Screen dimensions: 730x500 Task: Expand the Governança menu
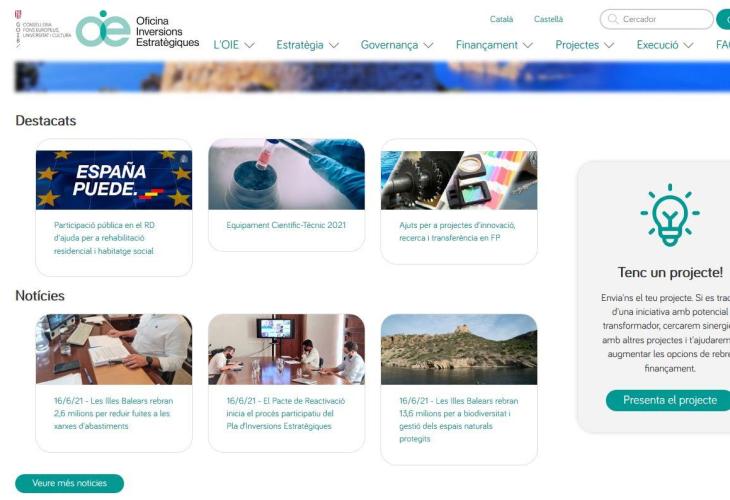point(397,45)
